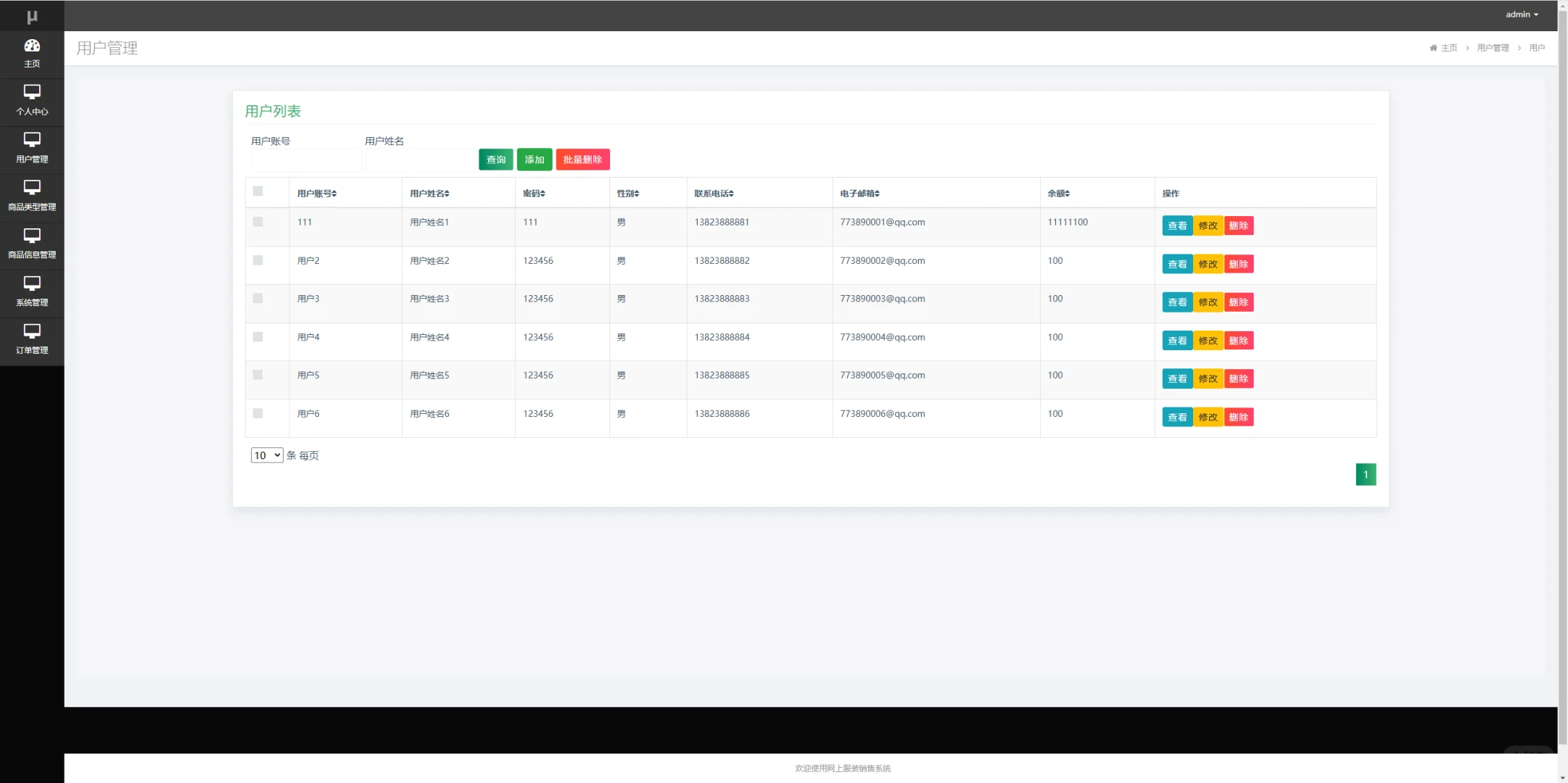Open the admin user dropdown menu
The image size is (1568, 783).
pyautogui.click(x=1521, y=14)
